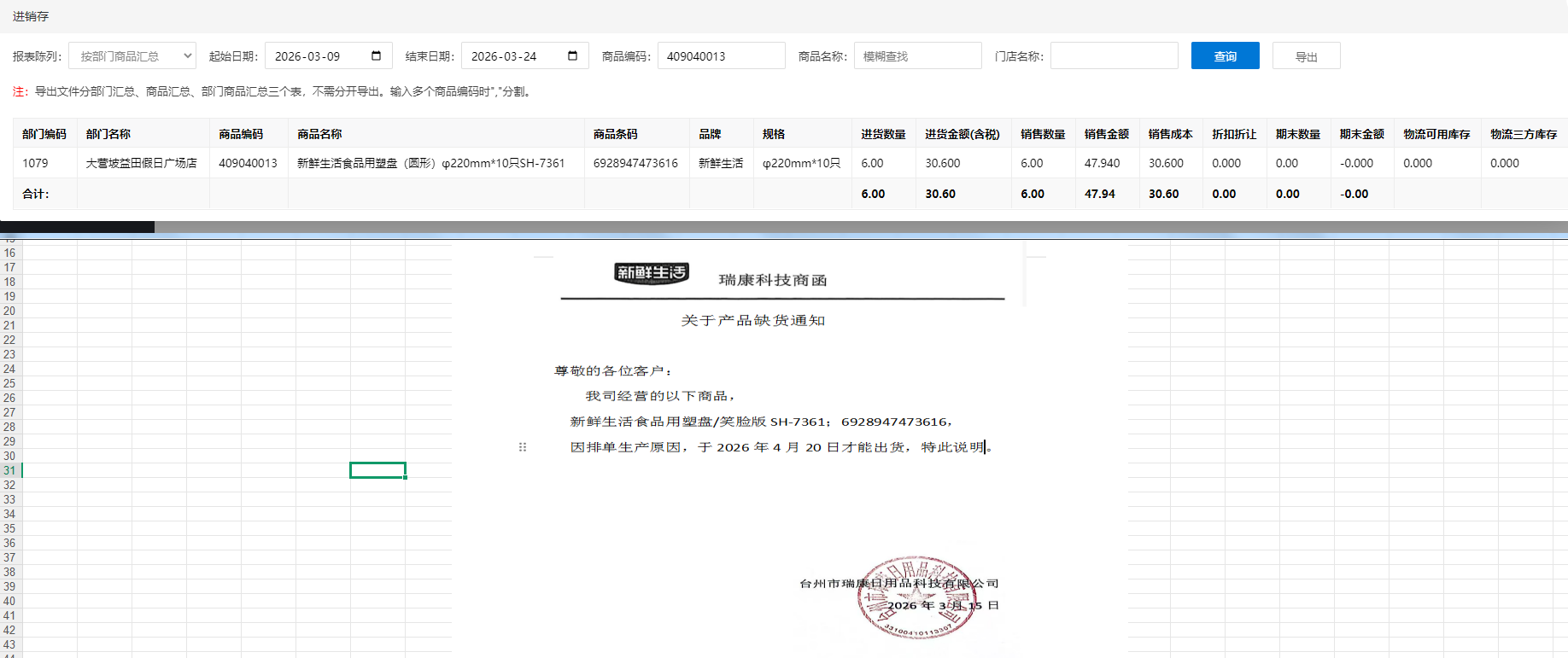Open the end date calendar picker icon
Viewport: 1568px width, 658px height.
click(x=572, y=56)
